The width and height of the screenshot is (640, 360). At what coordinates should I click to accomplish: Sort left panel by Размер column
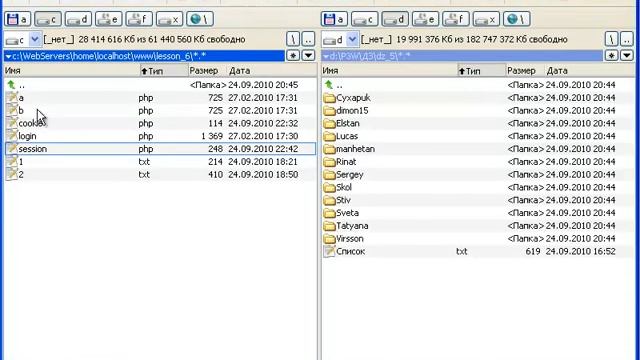coord(207,71)
